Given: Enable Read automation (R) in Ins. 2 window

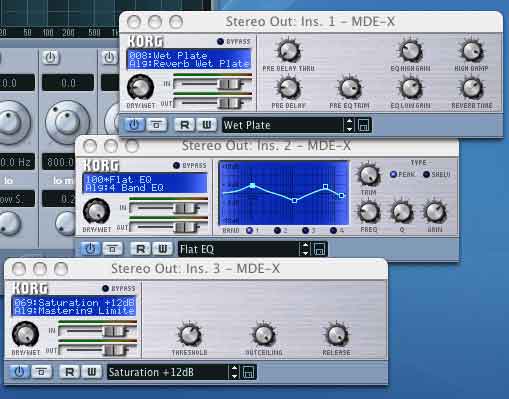Looking at the screenshot, I should tap(141, 249).
